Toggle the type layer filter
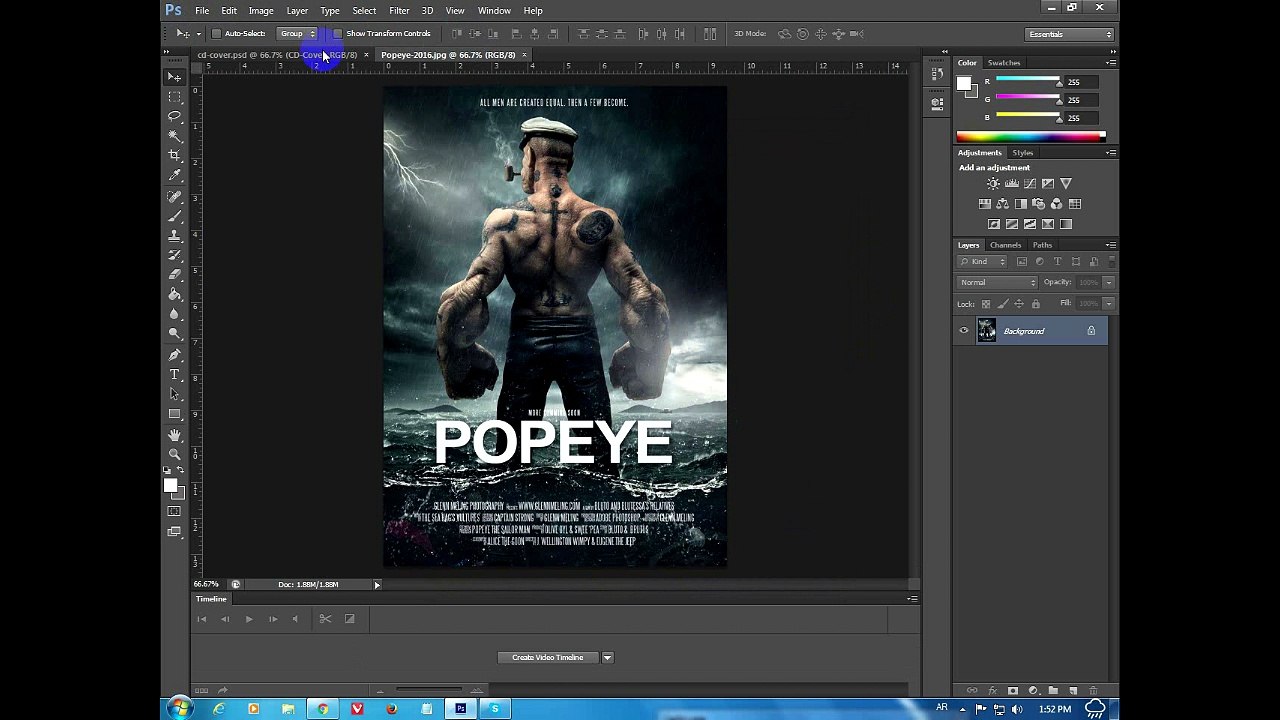The height and width of the screenshot is (720, 1280). pyautogui.click(x=1057, y=262)
